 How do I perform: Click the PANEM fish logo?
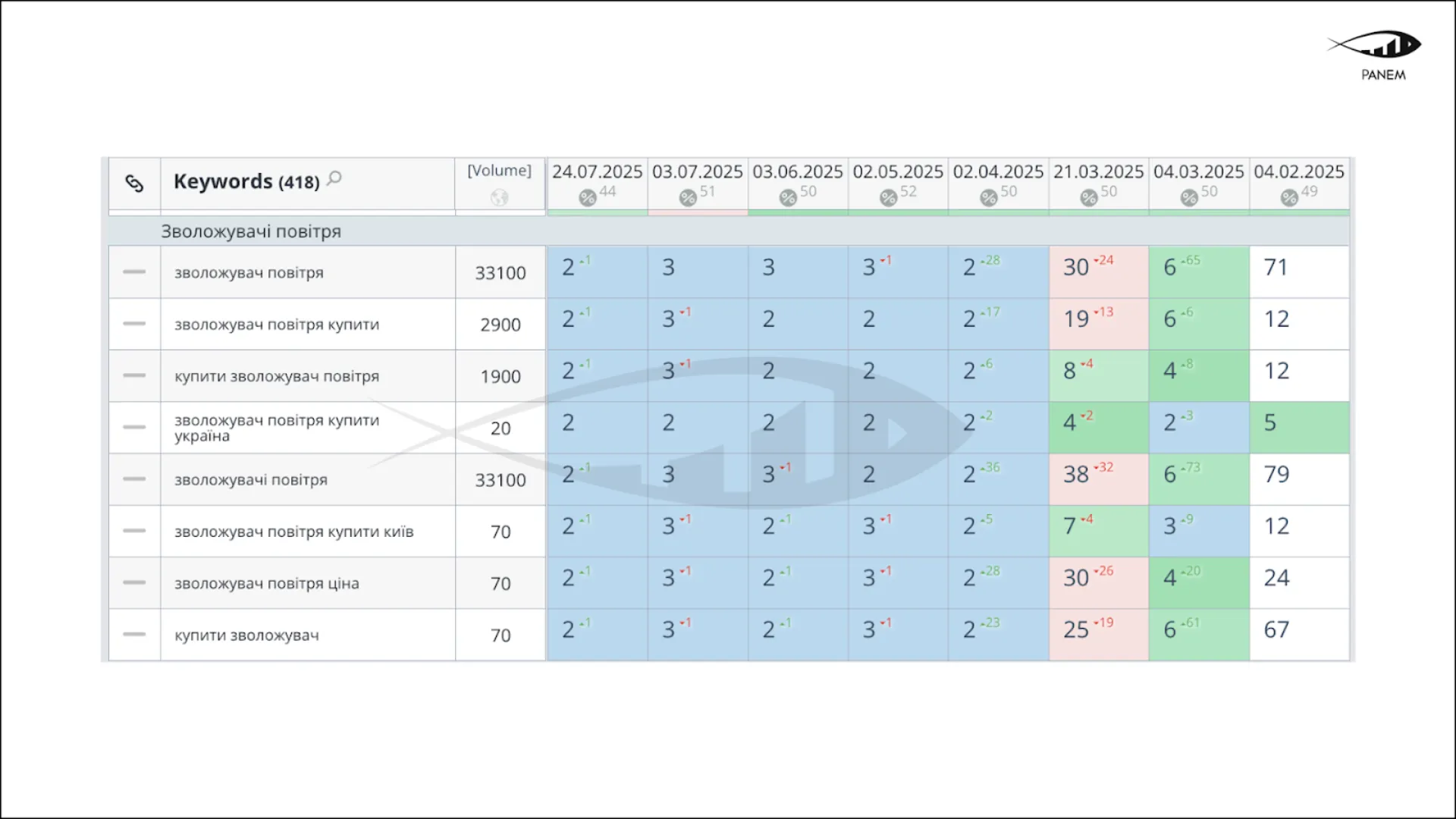pyautogui.click(x=1376, y=46)
